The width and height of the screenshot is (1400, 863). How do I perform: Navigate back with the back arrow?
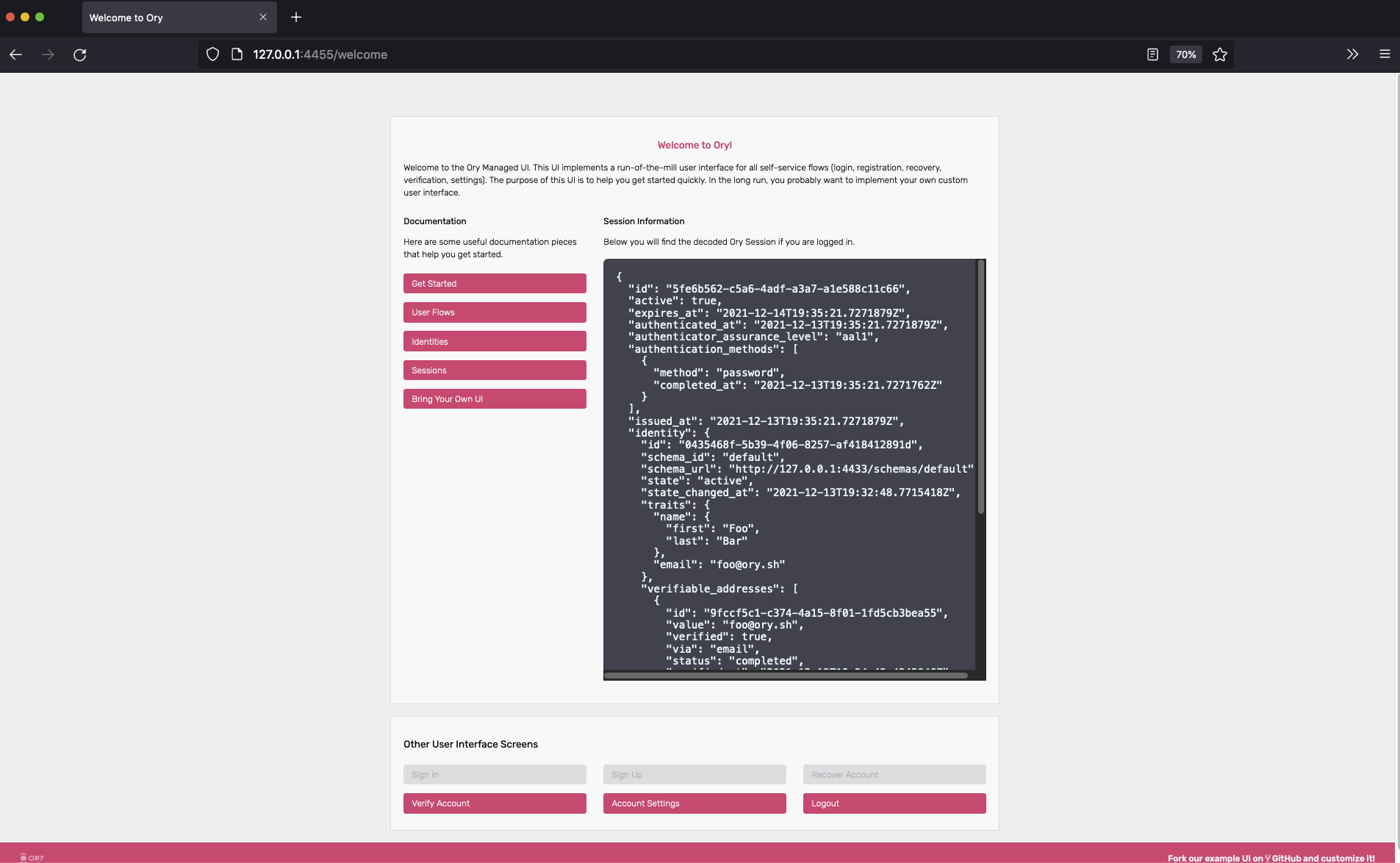pyautogui.click(x=15, y=54)
